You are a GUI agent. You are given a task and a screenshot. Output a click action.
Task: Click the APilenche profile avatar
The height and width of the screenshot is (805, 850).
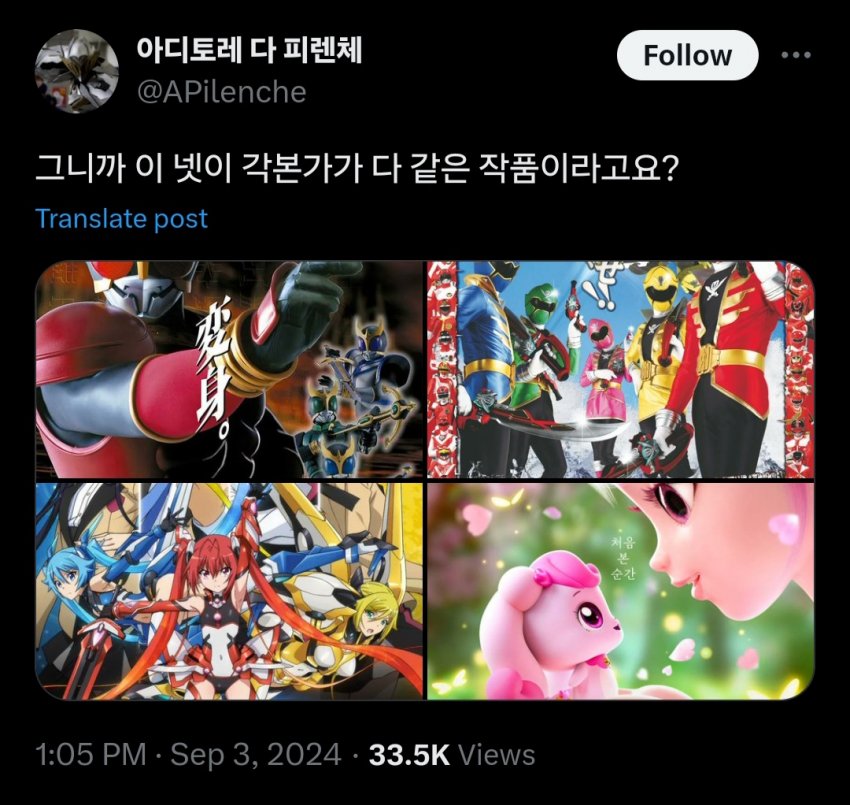coord(76,72)
